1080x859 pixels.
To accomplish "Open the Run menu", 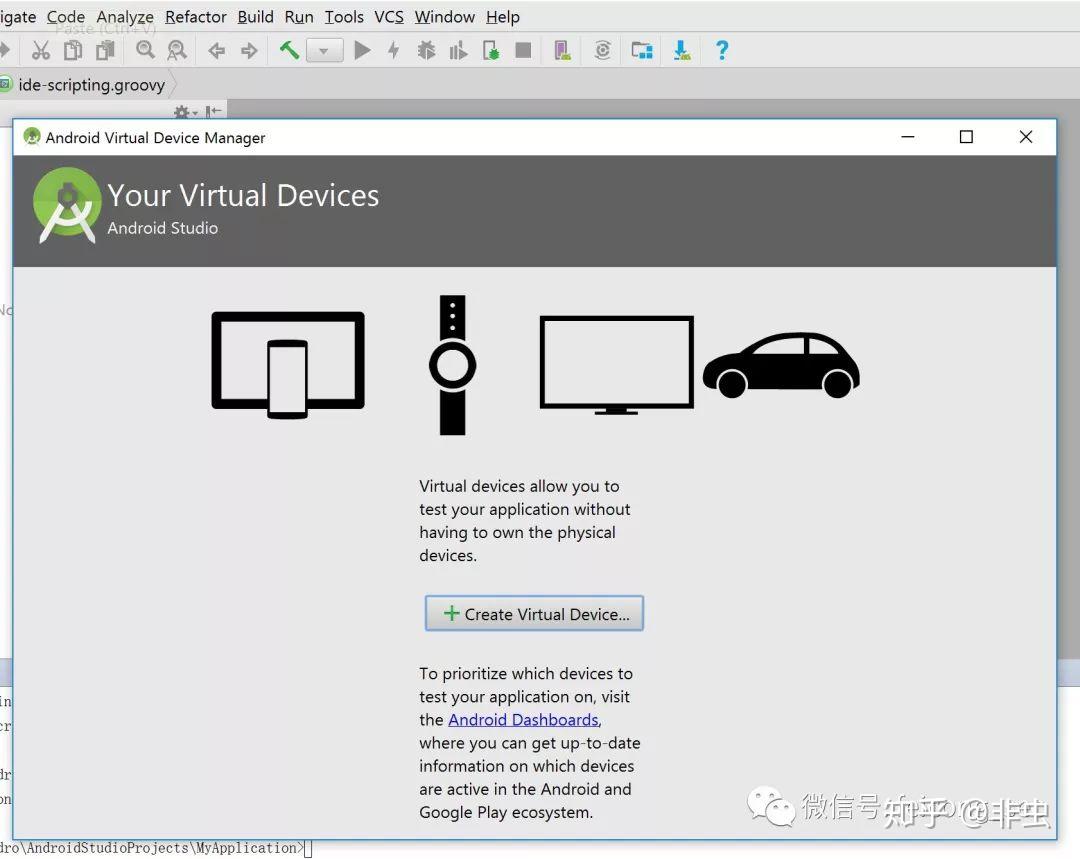I will tap(299, 17).
